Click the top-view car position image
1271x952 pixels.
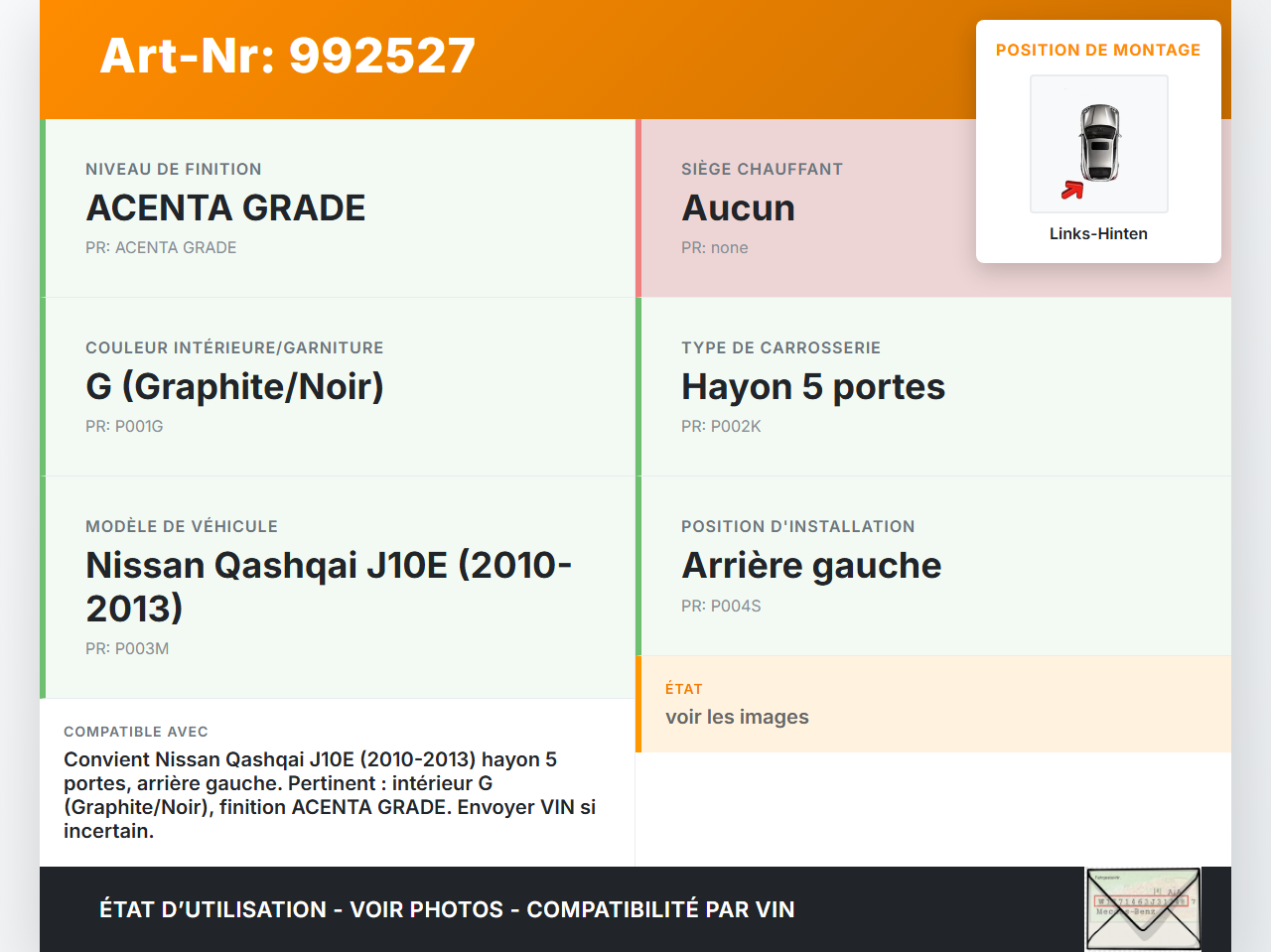(x=1099, y=143)
